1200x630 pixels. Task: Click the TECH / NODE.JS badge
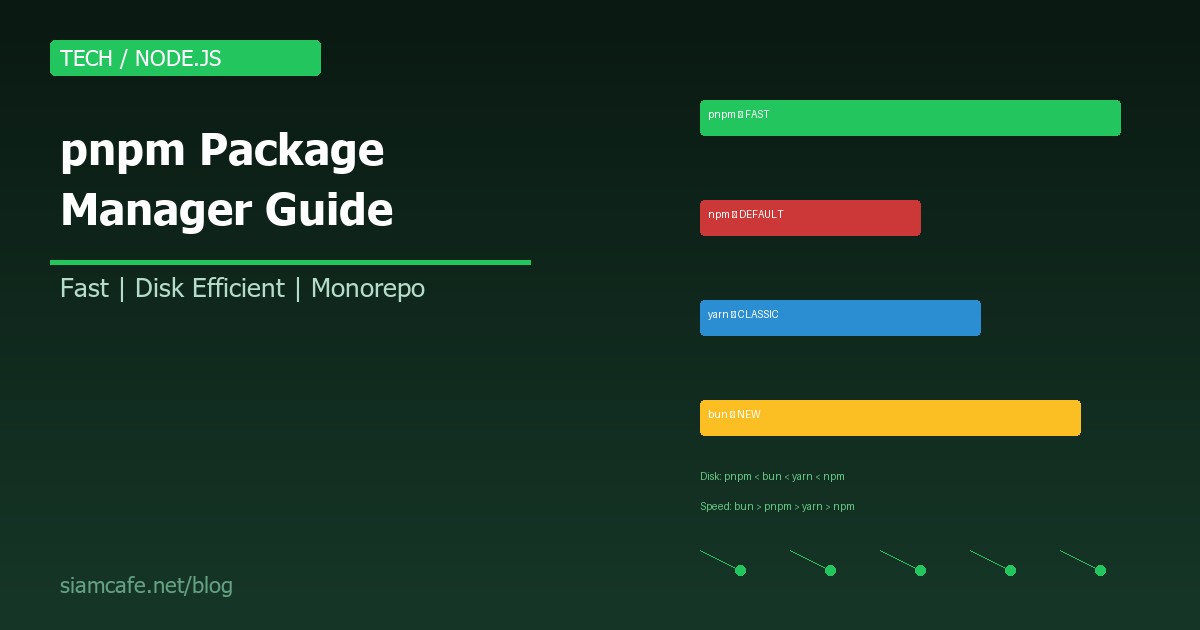(x=185, y=58)
